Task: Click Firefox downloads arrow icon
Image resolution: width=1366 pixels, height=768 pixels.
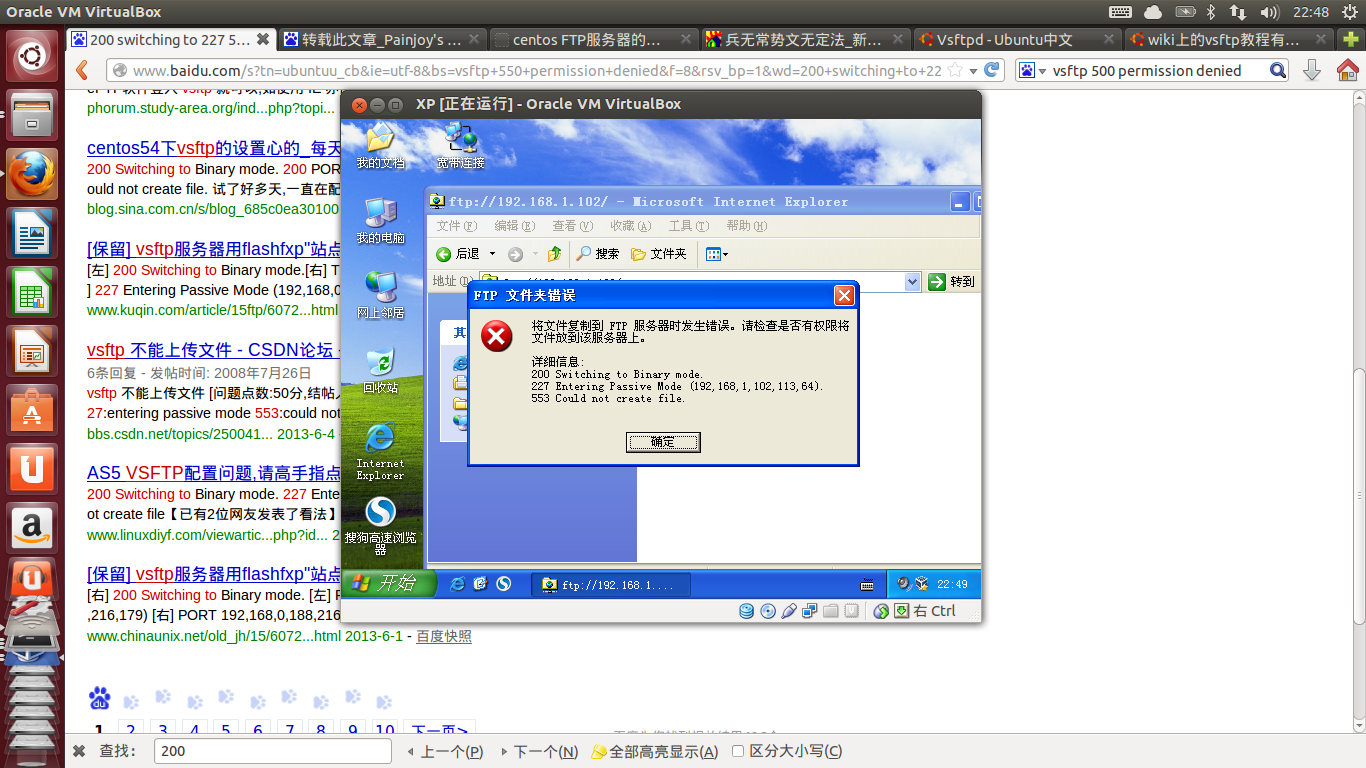Action: pos(1313,71)
